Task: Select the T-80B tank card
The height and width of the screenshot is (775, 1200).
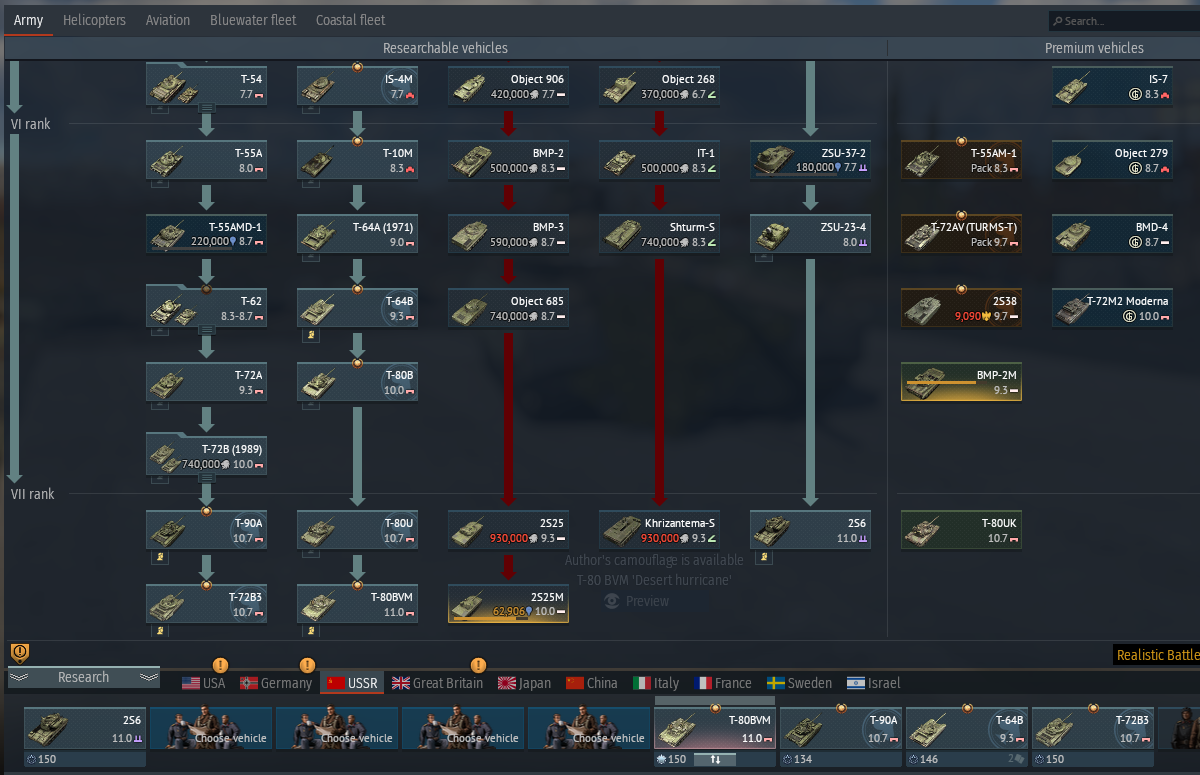Action: [x=358, y=382]
